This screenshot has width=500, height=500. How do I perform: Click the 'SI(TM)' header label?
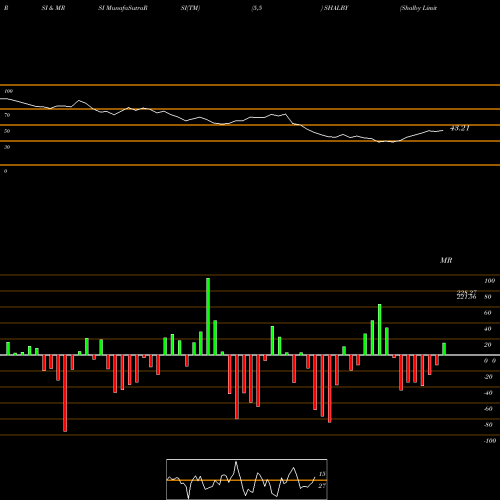pos(190,8)
